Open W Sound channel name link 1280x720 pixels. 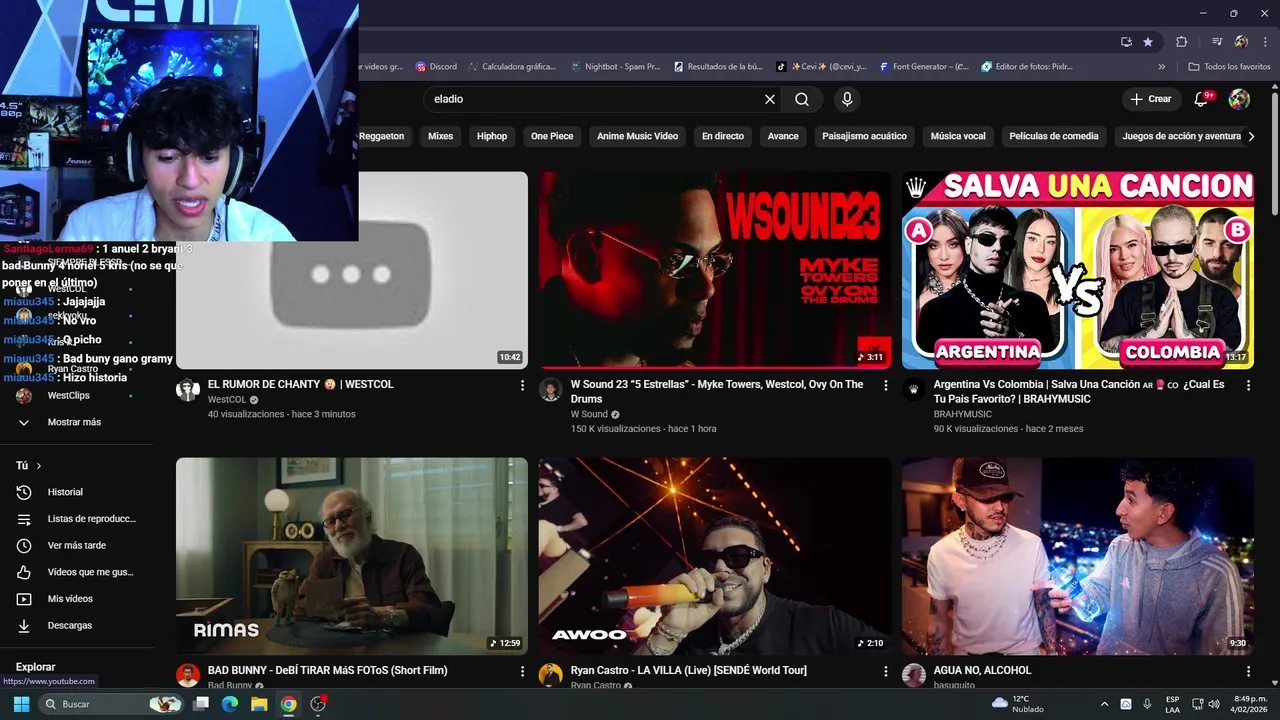(x=589, y=414)
